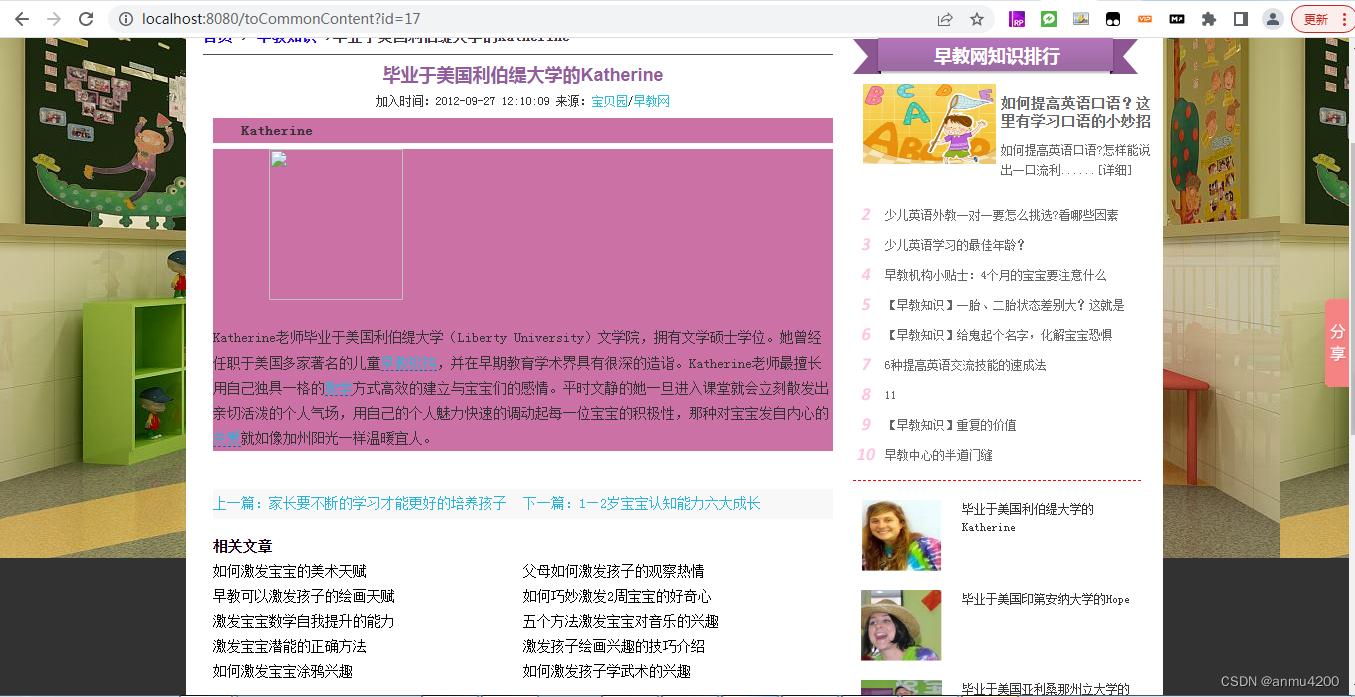Open ranking item 早教机构小贴士：4个月的宝宝要注意什么
Viewport: 1355px width, 697px height.
click(x=995, y=275)
